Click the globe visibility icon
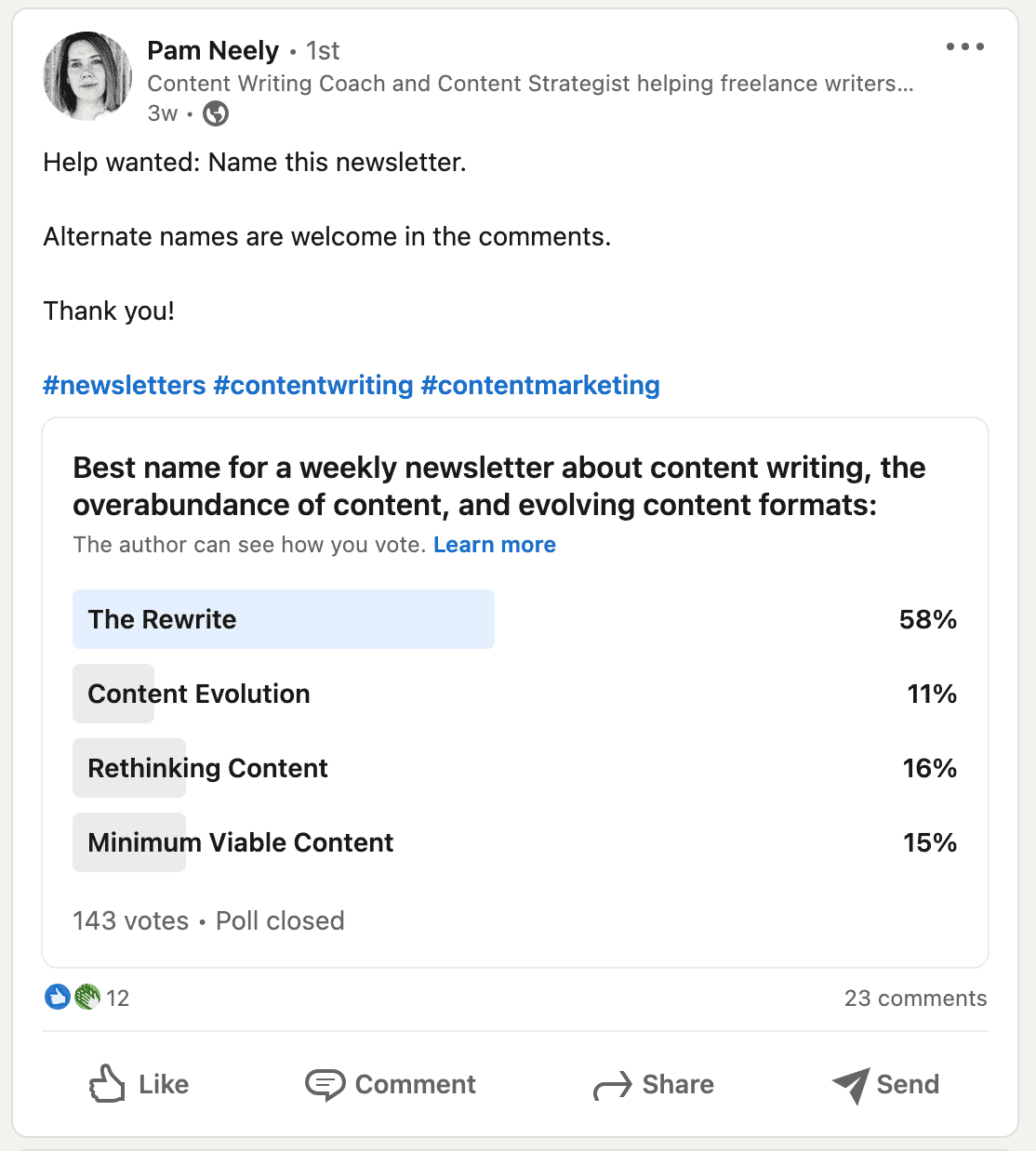Screen dimensions: 1036x1151 pos(216,113)
